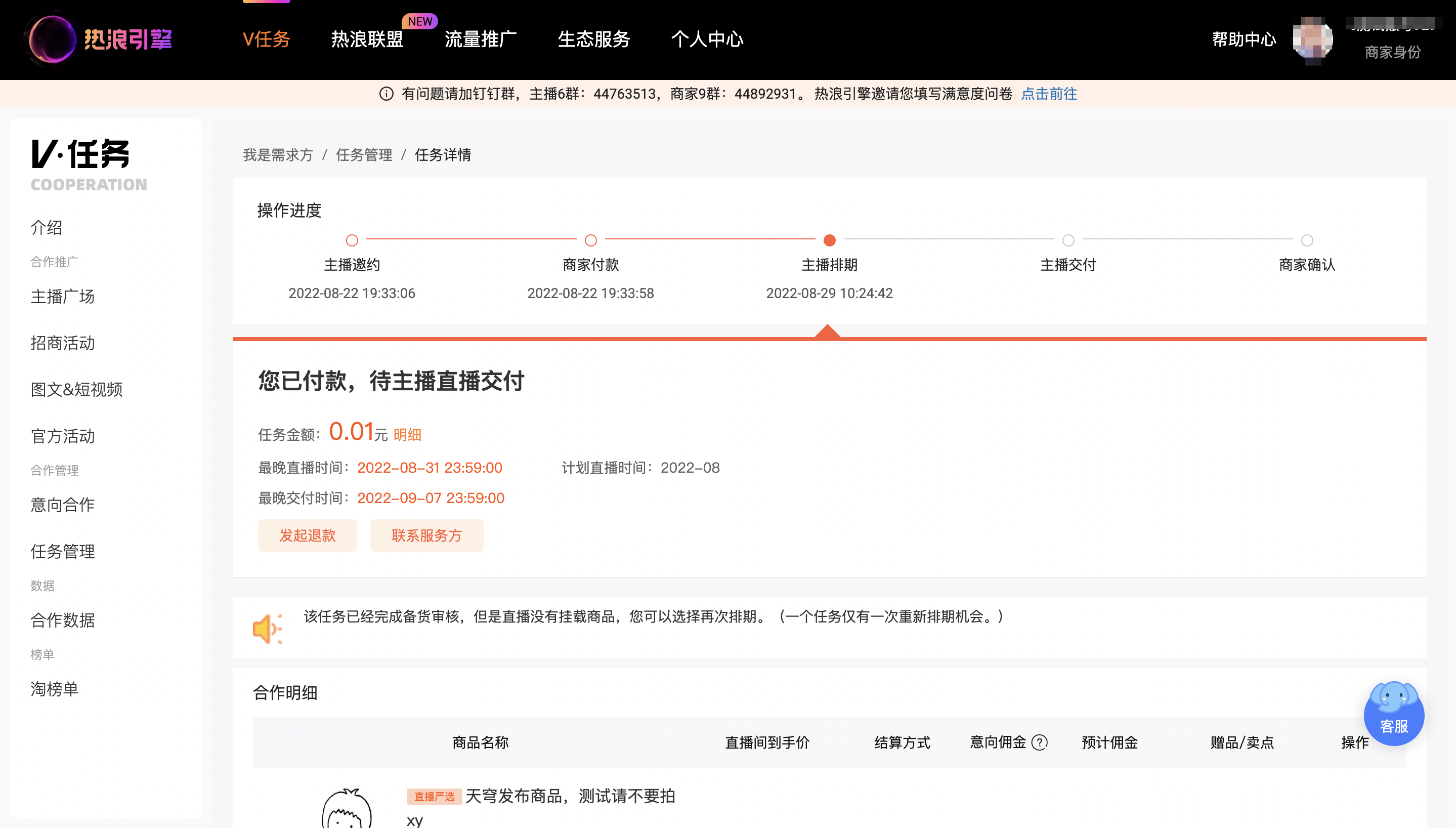Screen dimensions: 1456x828
Task: Click the 2022-08-31 23:59:00 latest live time
Action: pyautogui.click(x=430, y=468)
